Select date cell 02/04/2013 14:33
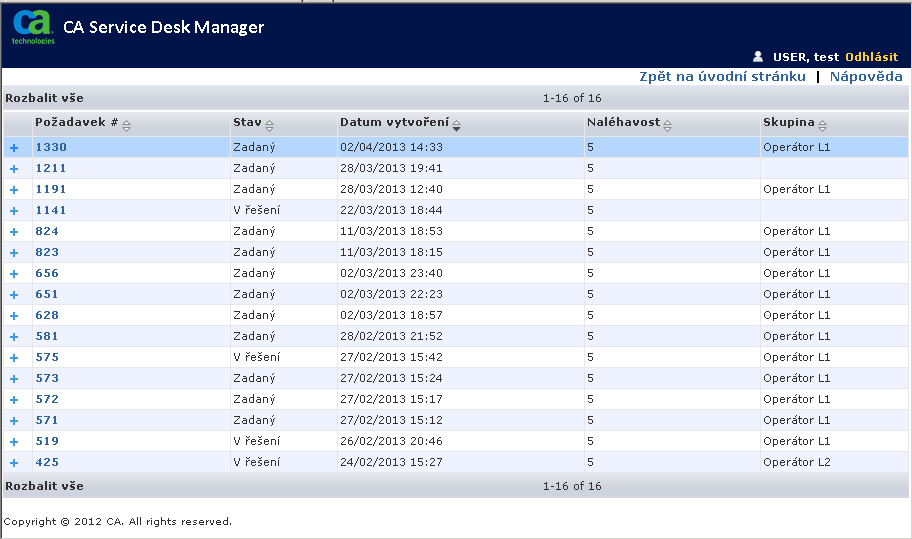This screenshot has width=912, height=539. [391, 147]
